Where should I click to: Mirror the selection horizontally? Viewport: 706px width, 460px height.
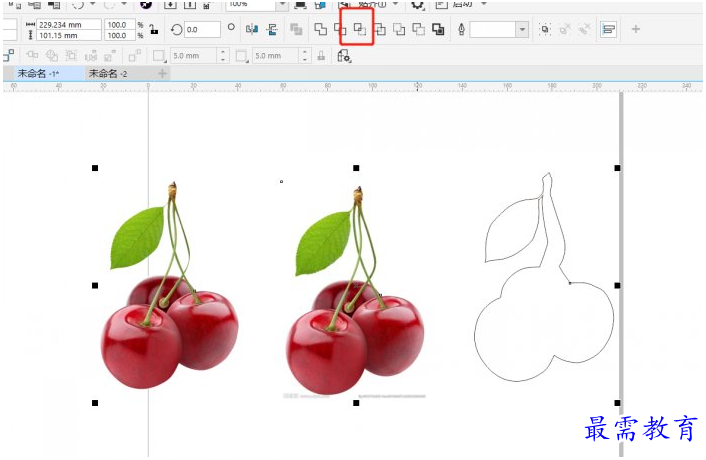coord(252,29)
